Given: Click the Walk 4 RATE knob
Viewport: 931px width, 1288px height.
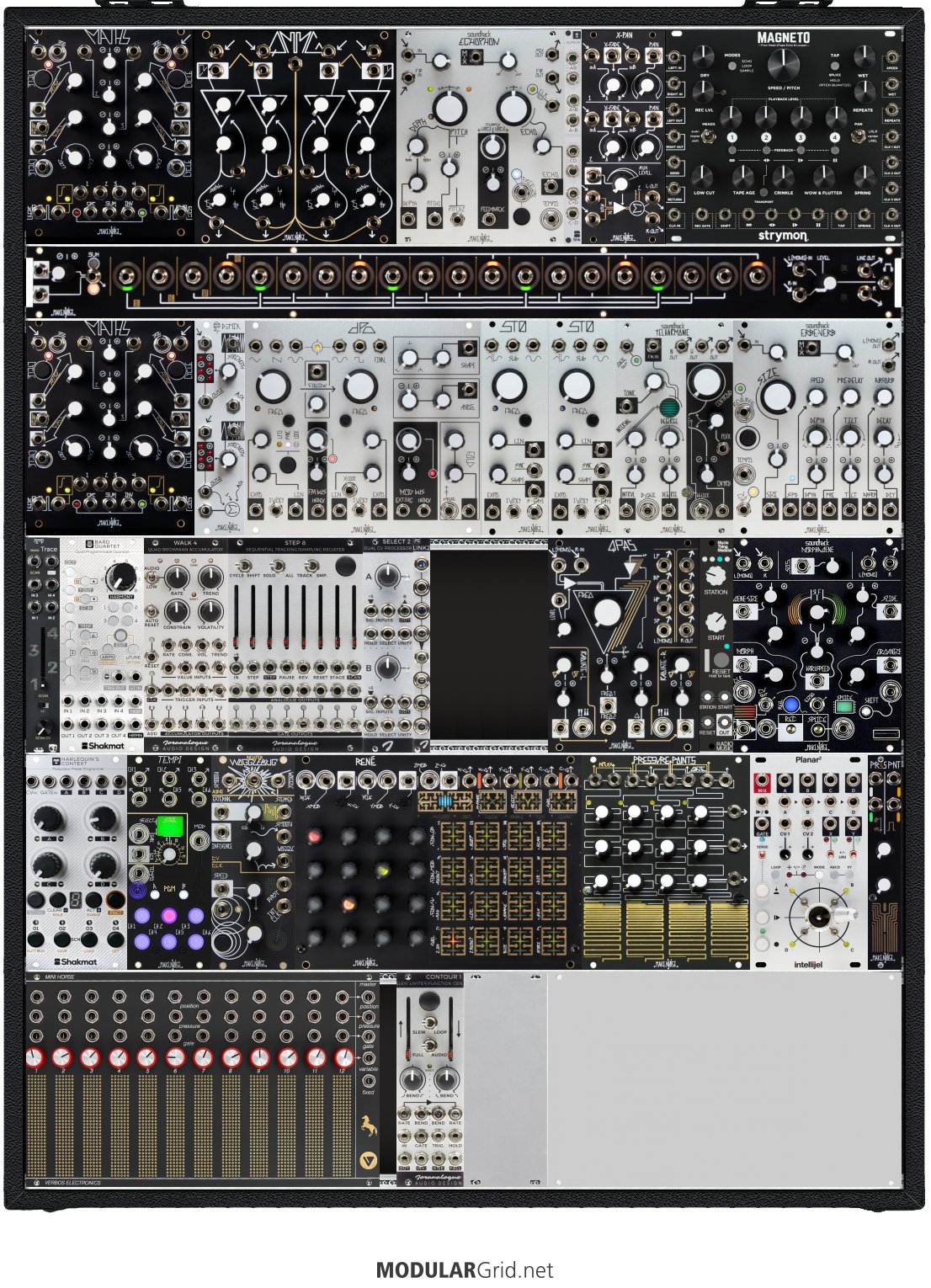Looking at the screenshot, I should coord(177,577).
